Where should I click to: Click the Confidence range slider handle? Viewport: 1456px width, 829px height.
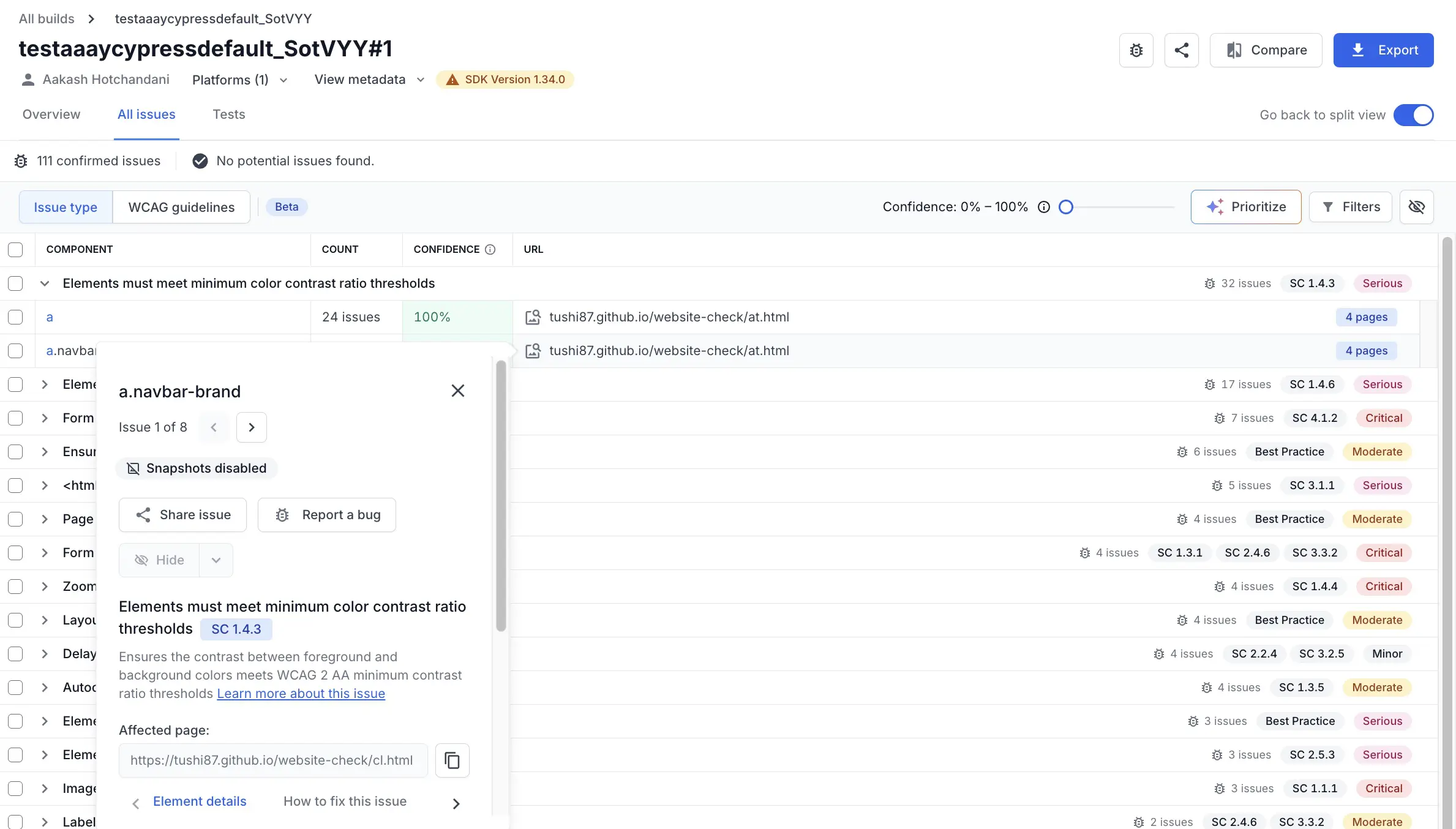[x=1066, y=207]
